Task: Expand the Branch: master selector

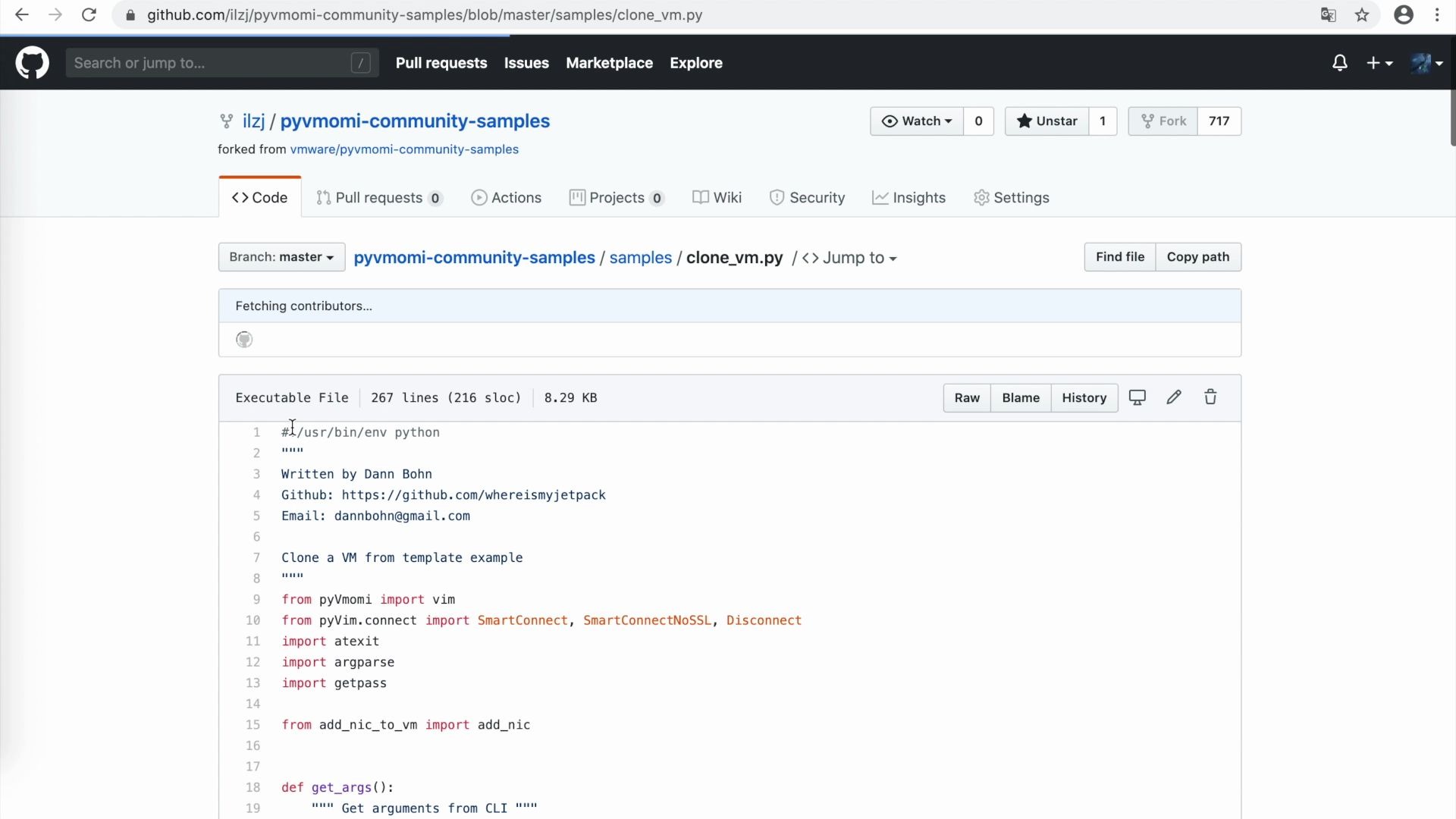Action: pyautogui.click(x=281, y=257)
